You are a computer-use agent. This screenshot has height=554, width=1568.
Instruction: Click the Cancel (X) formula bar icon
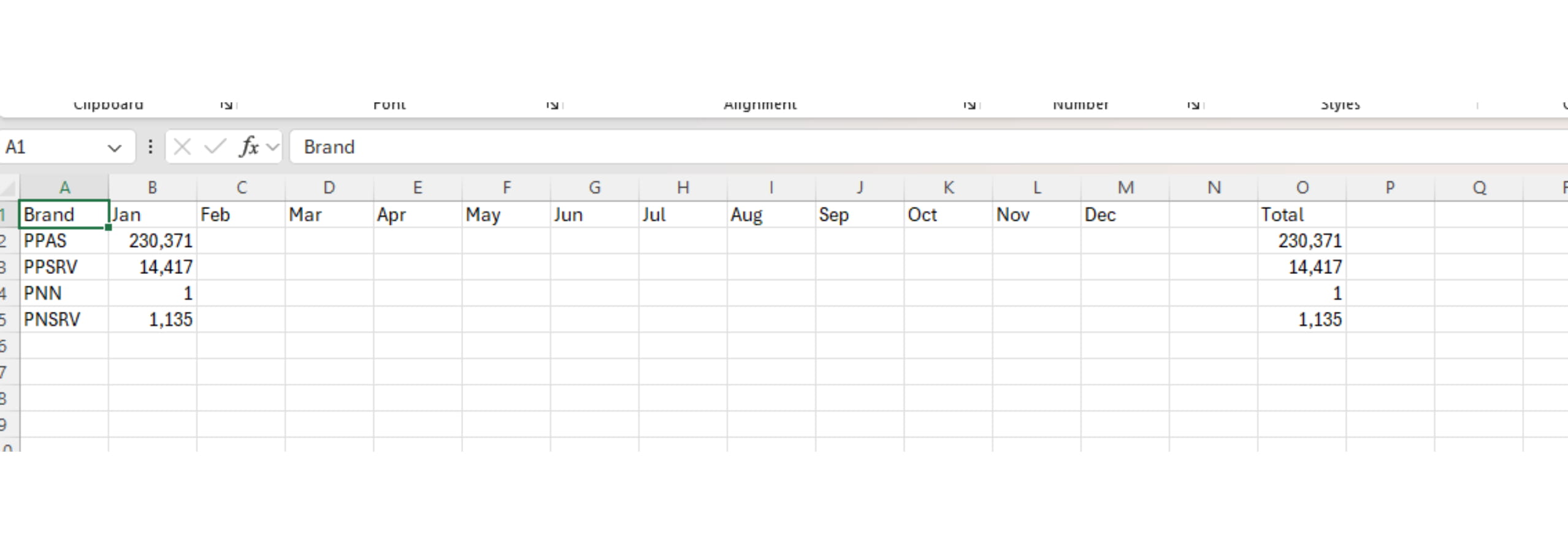pyautogui.click(x=182, y=147)
